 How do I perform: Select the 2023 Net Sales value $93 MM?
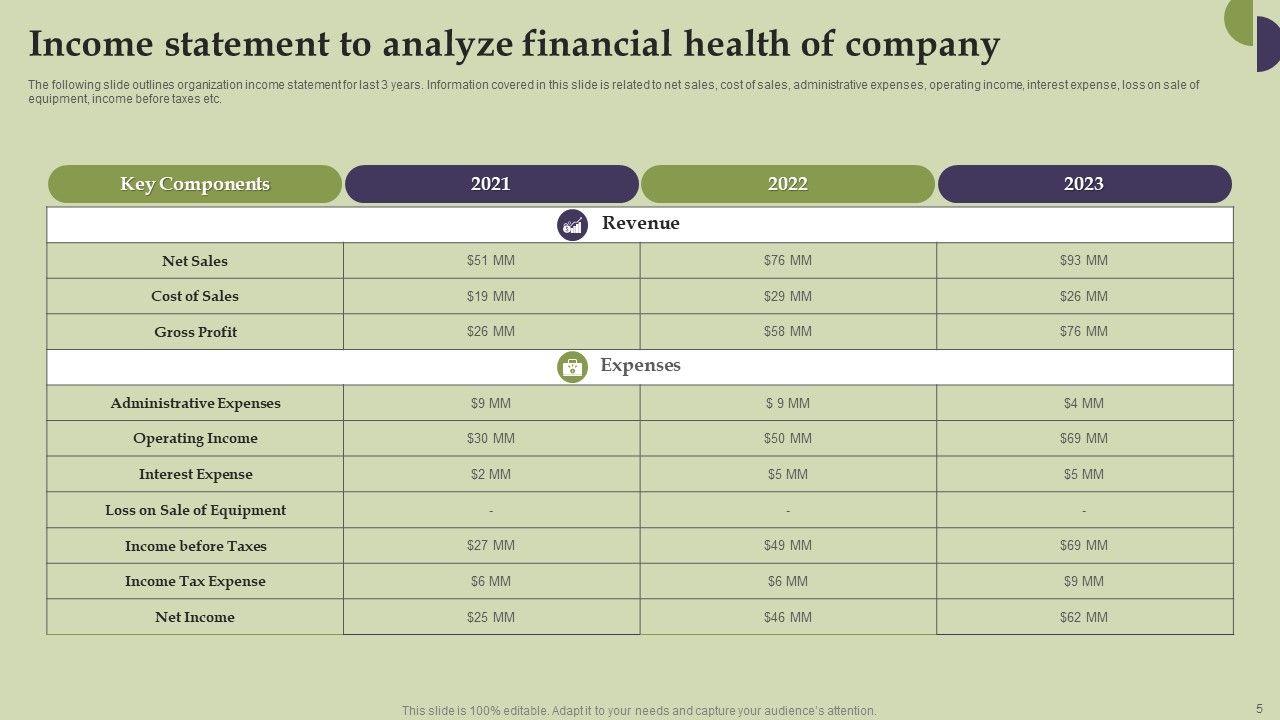coord(1084,261)
